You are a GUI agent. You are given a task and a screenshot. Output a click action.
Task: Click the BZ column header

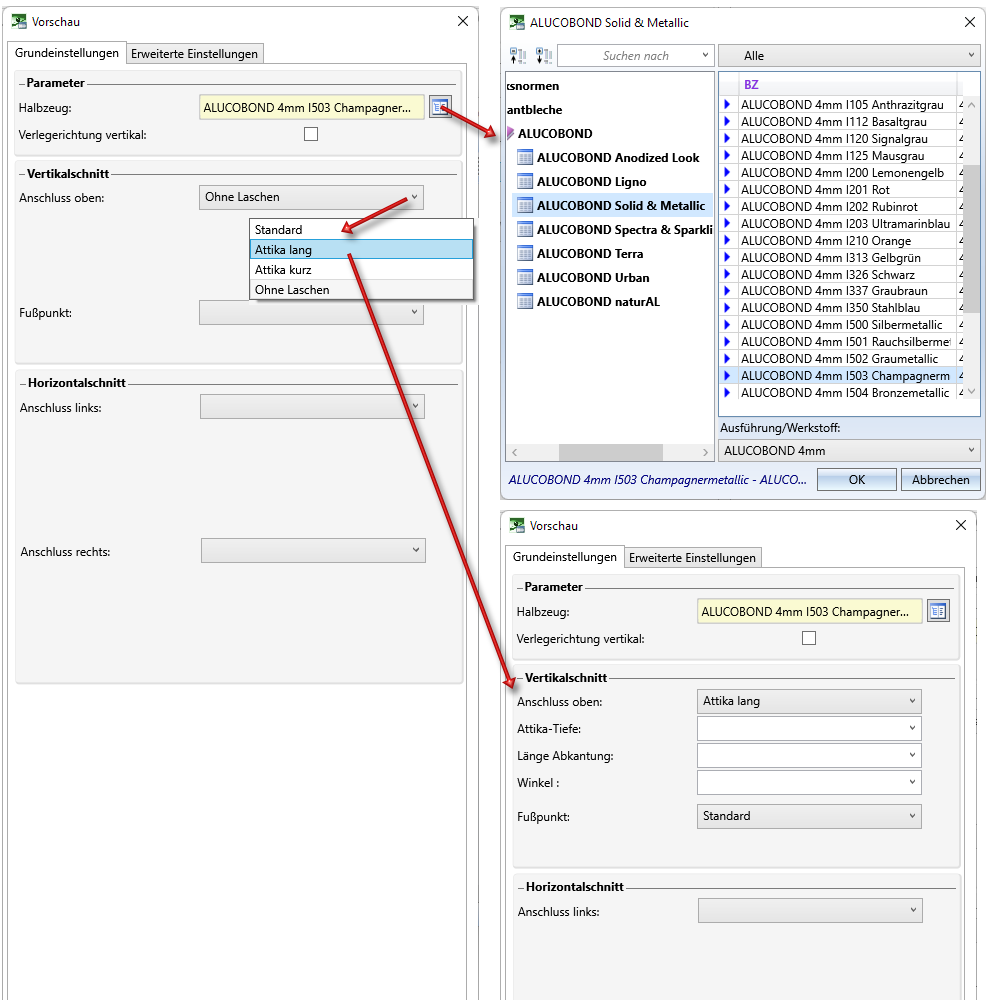[x=847, y=85]
